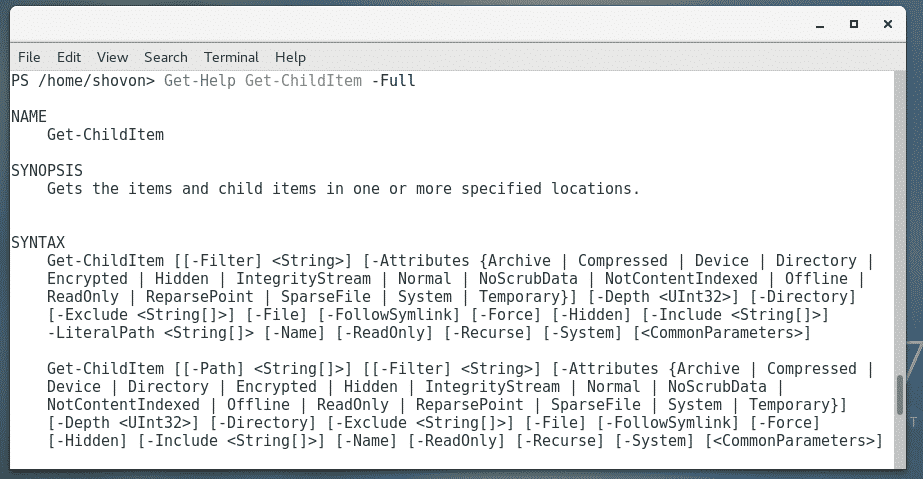
Task: Open the Help menu
Action: click(x=290, y=57)
